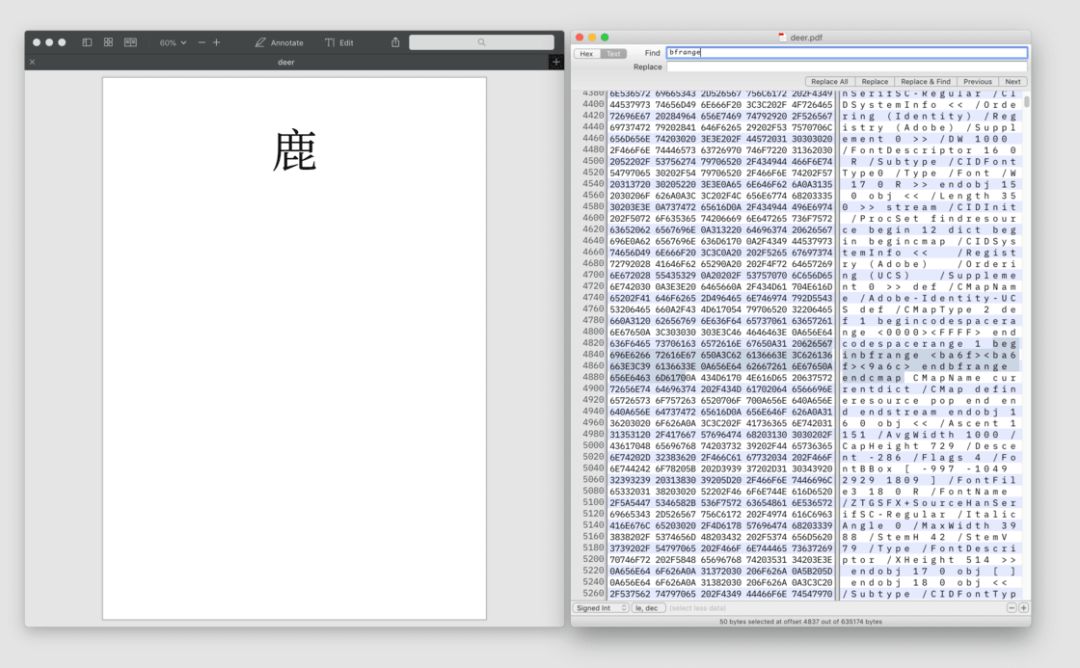This screenshot has width=1080, height=668.
Task: Zoom out with the minus icon
Action: pos(202,43)
